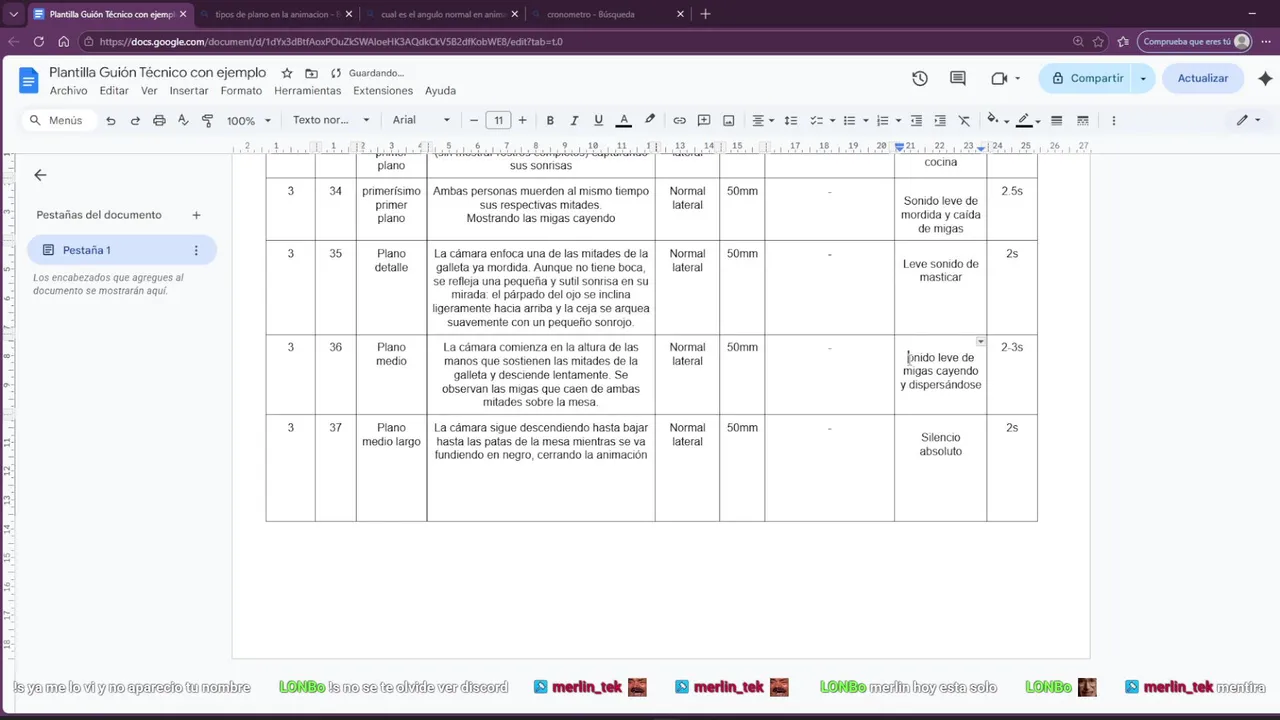Decrease the indent
This screenshot has height=720, width=1280.
pos(916,120)
